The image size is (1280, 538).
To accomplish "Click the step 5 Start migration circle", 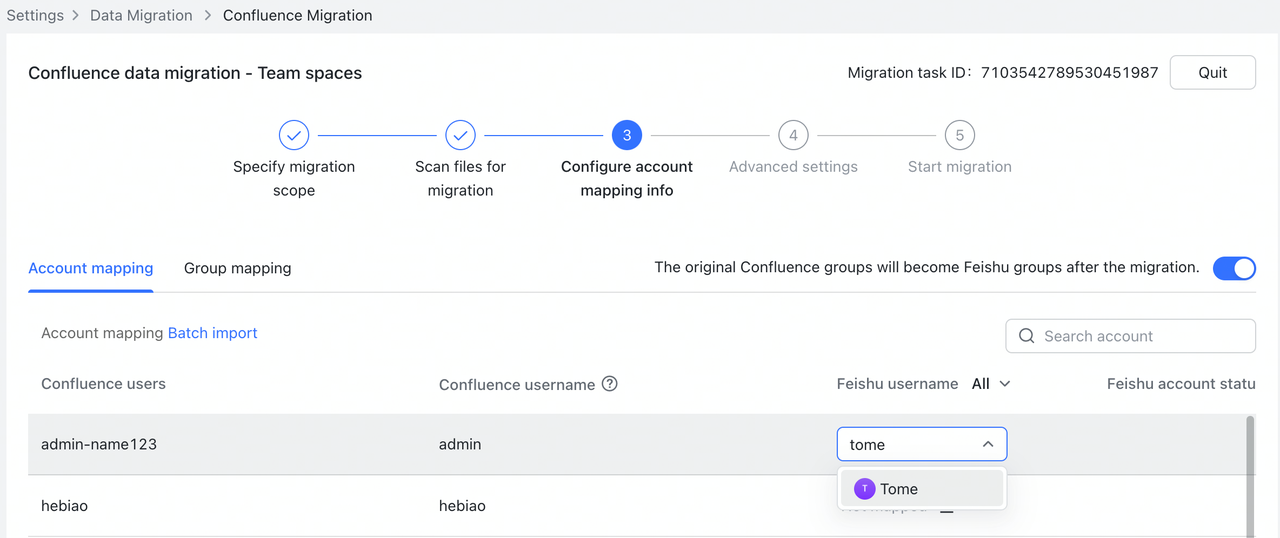I will [x=959, y=135].
